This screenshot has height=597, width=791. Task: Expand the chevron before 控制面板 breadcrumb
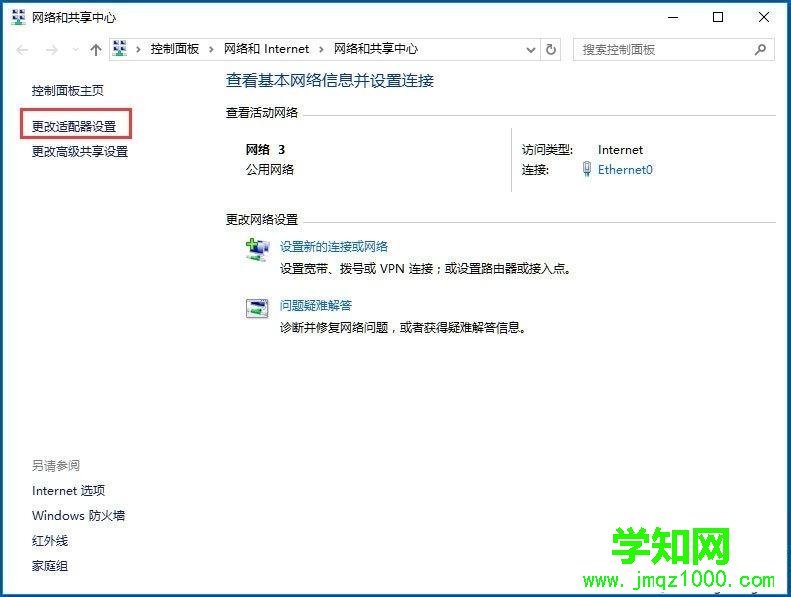[x=138, y=49]
